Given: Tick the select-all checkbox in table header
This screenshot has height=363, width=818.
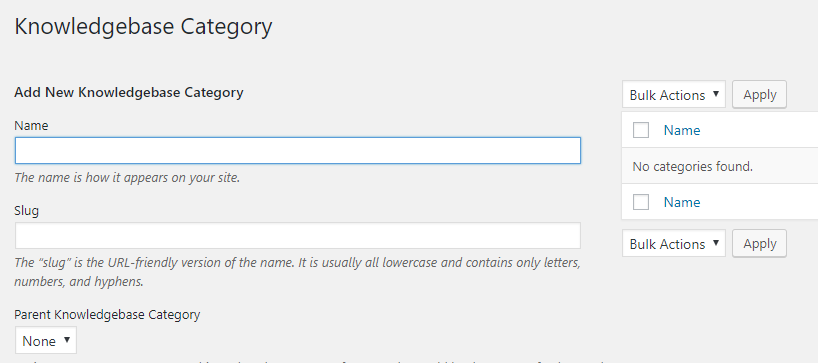Looking at the screenshot, I should coord(641,130).
